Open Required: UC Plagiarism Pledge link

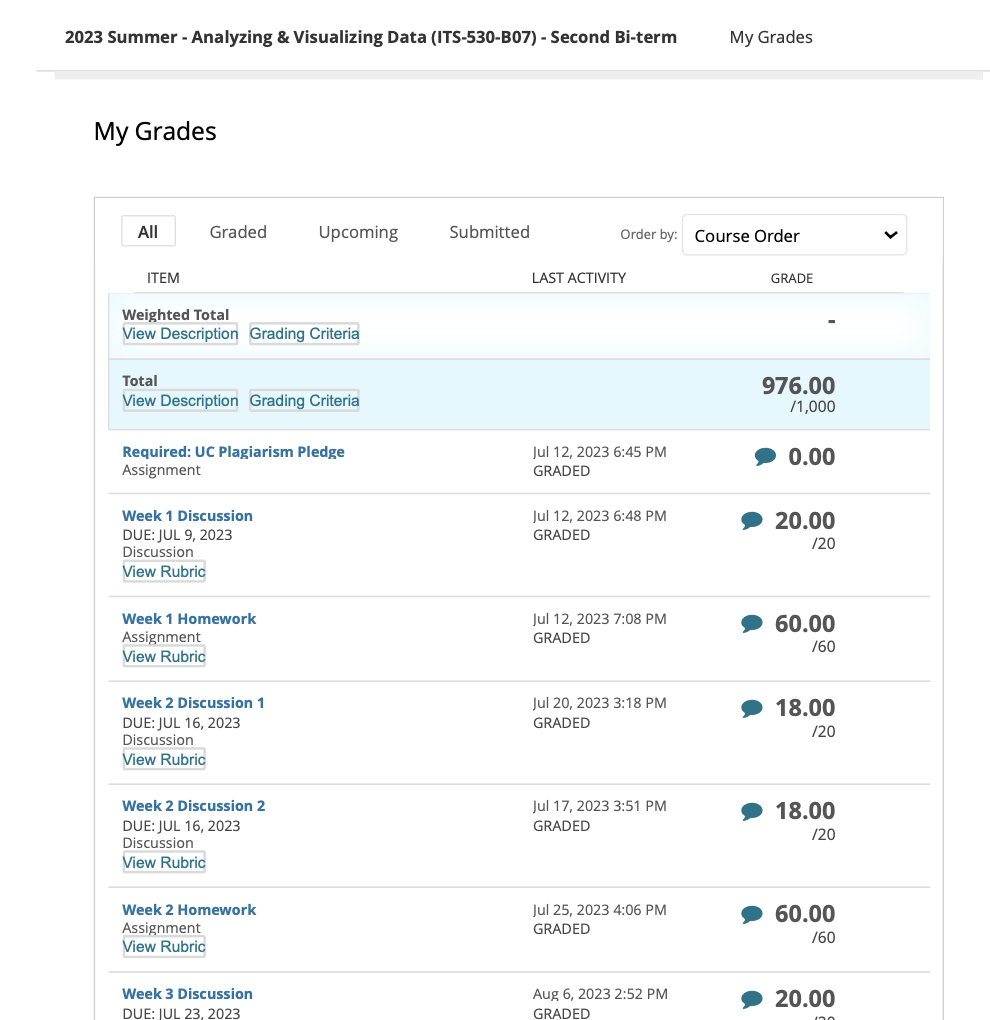233,452
